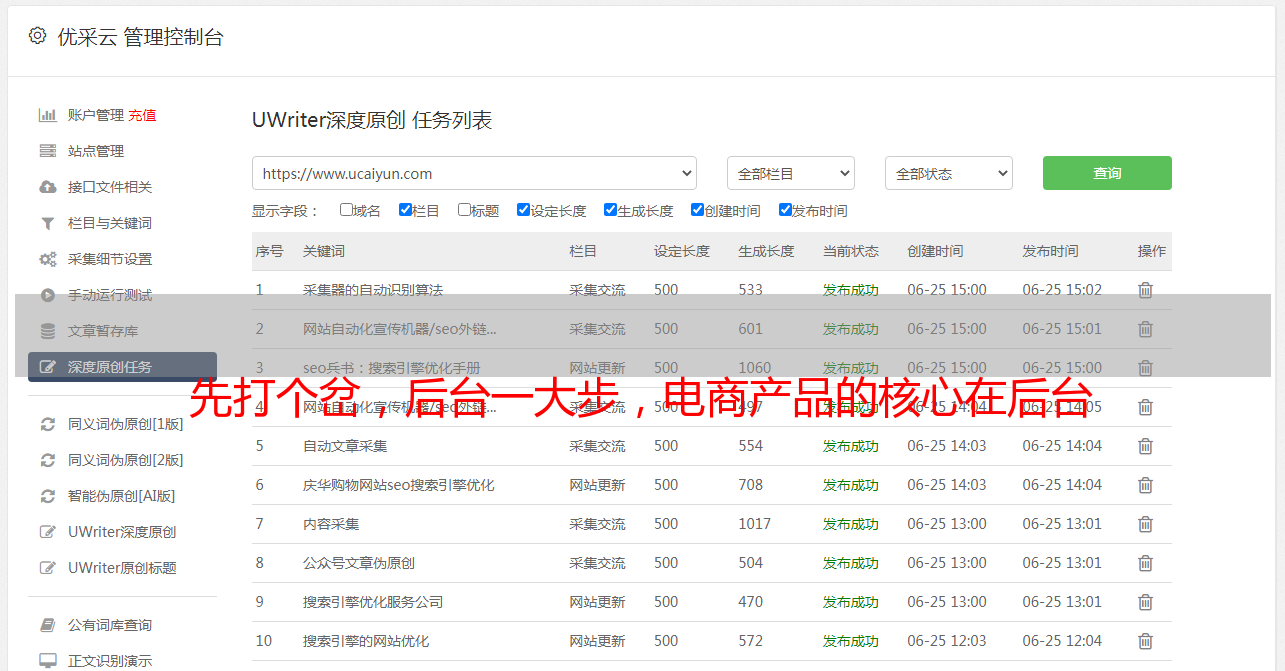The width and height of the screenshot is (1285, 671).
Task: Click the cloud upload icon for 接口文件相关
Action: [x=47, y=187]
